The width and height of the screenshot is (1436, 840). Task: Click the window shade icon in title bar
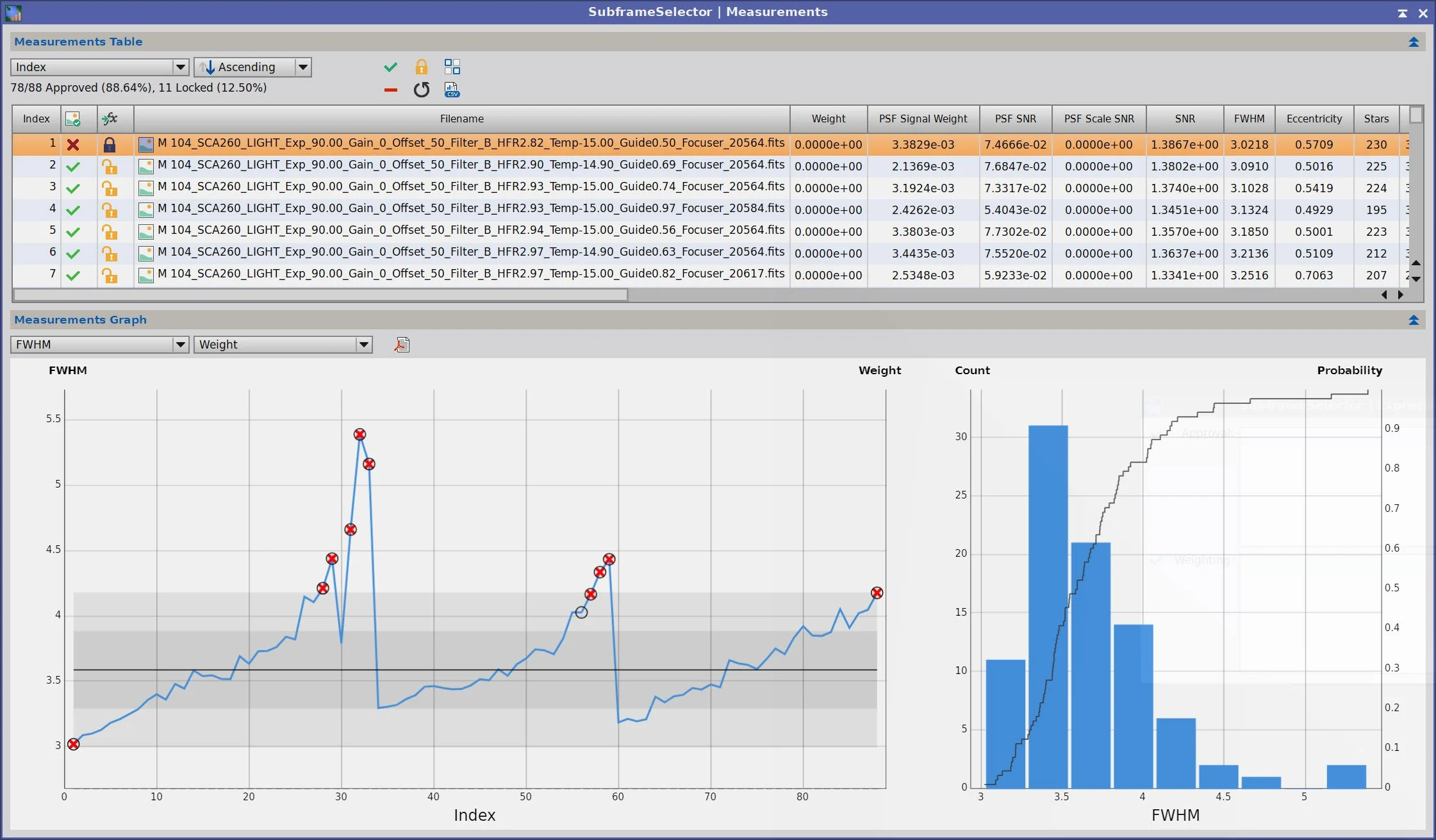tap(1402, 13)
